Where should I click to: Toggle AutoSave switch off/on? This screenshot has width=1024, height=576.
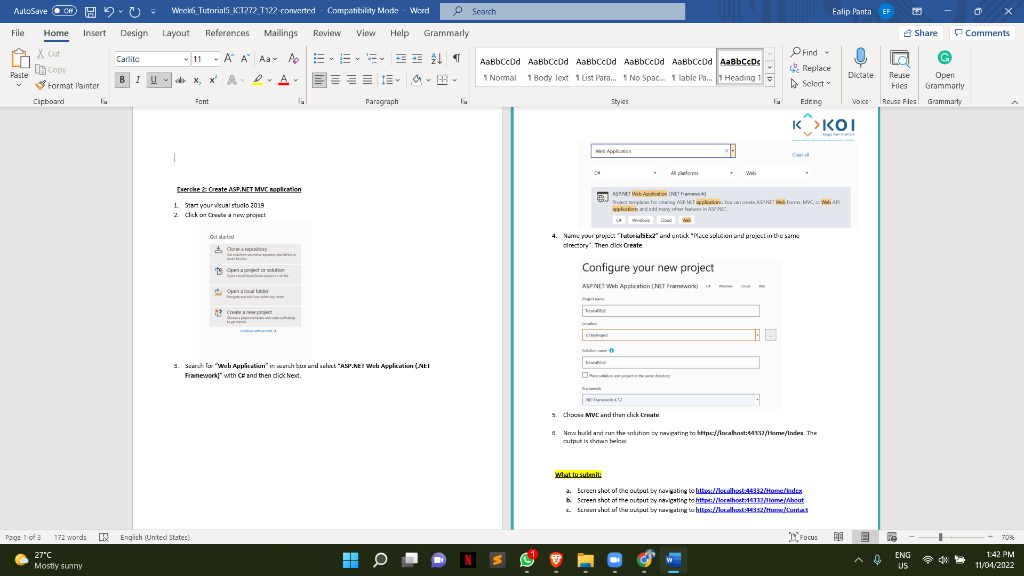[x=64, y=11]
